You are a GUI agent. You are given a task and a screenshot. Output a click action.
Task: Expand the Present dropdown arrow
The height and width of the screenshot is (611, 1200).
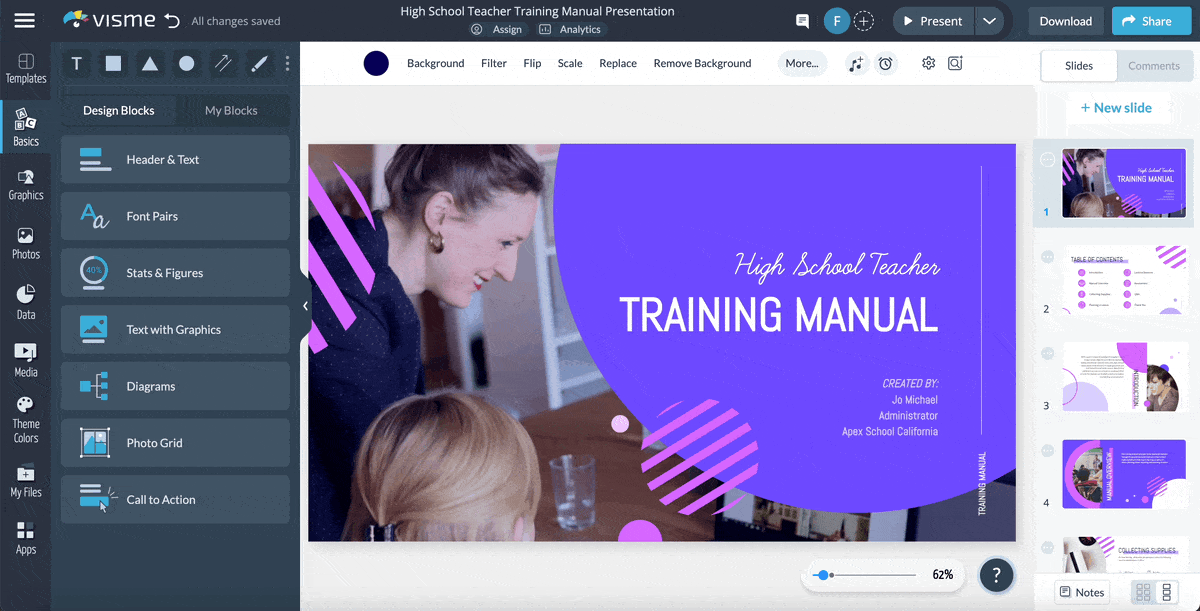[989, 21]
